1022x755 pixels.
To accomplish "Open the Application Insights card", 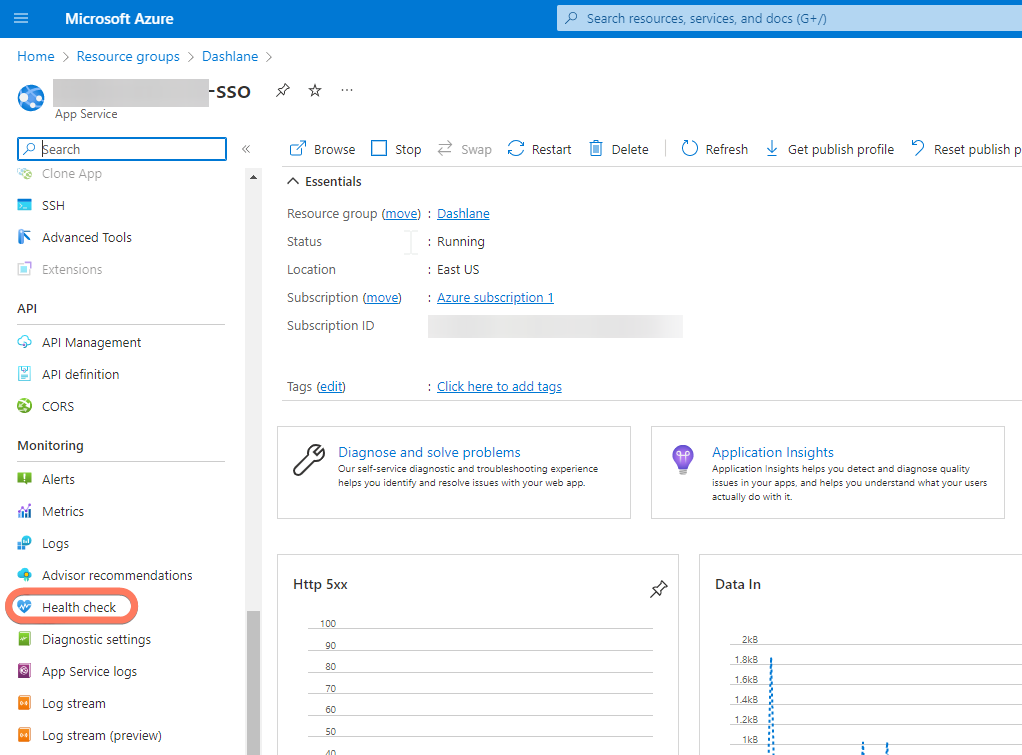I will pos(827,473).
